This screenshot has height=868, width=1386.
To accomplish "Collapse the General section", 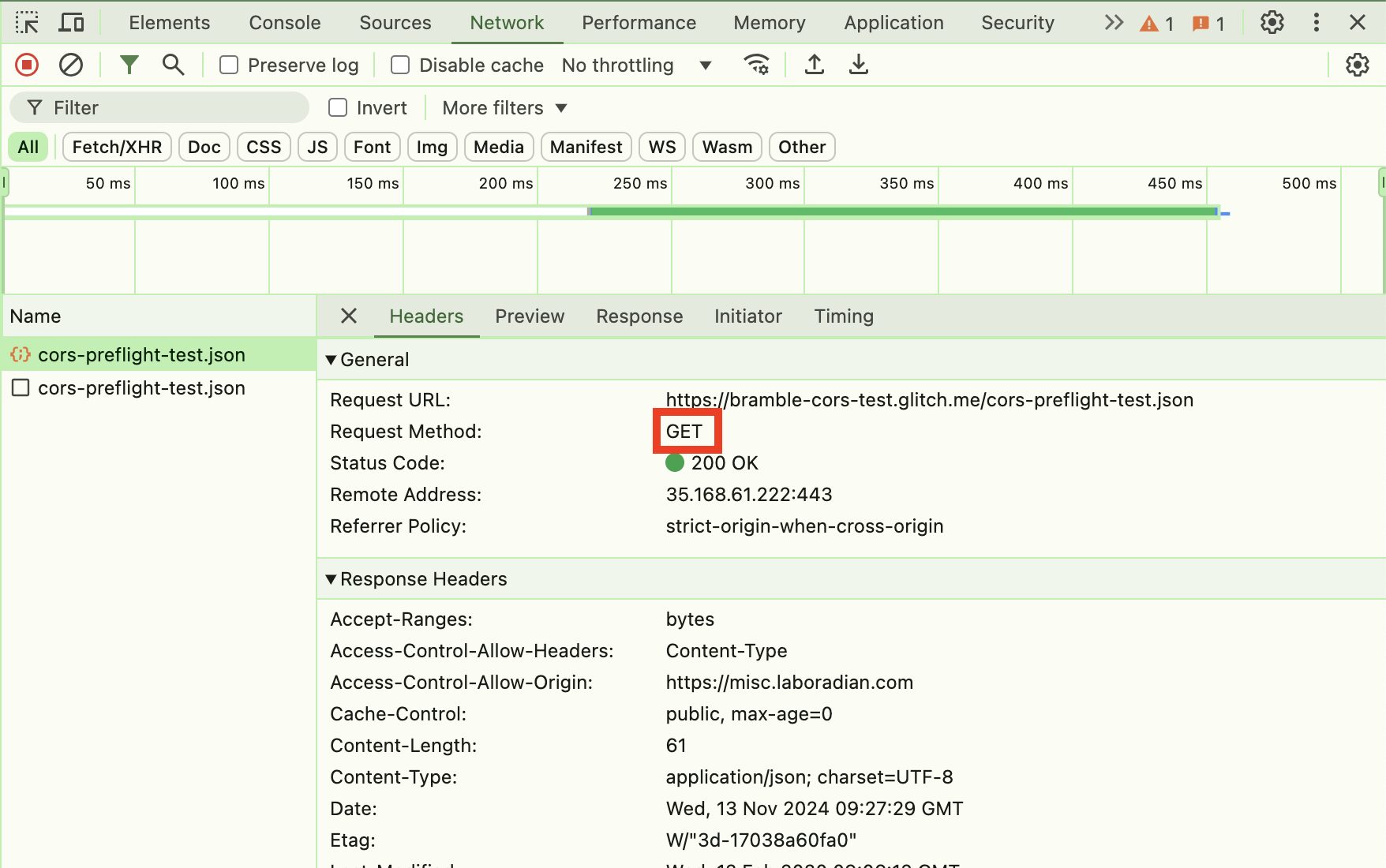I will pyautogui.click(x=369, y=360).
